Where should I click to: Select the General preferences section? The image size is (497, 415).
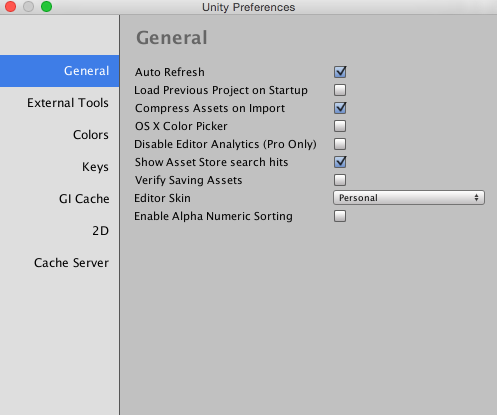click(59, 71)
